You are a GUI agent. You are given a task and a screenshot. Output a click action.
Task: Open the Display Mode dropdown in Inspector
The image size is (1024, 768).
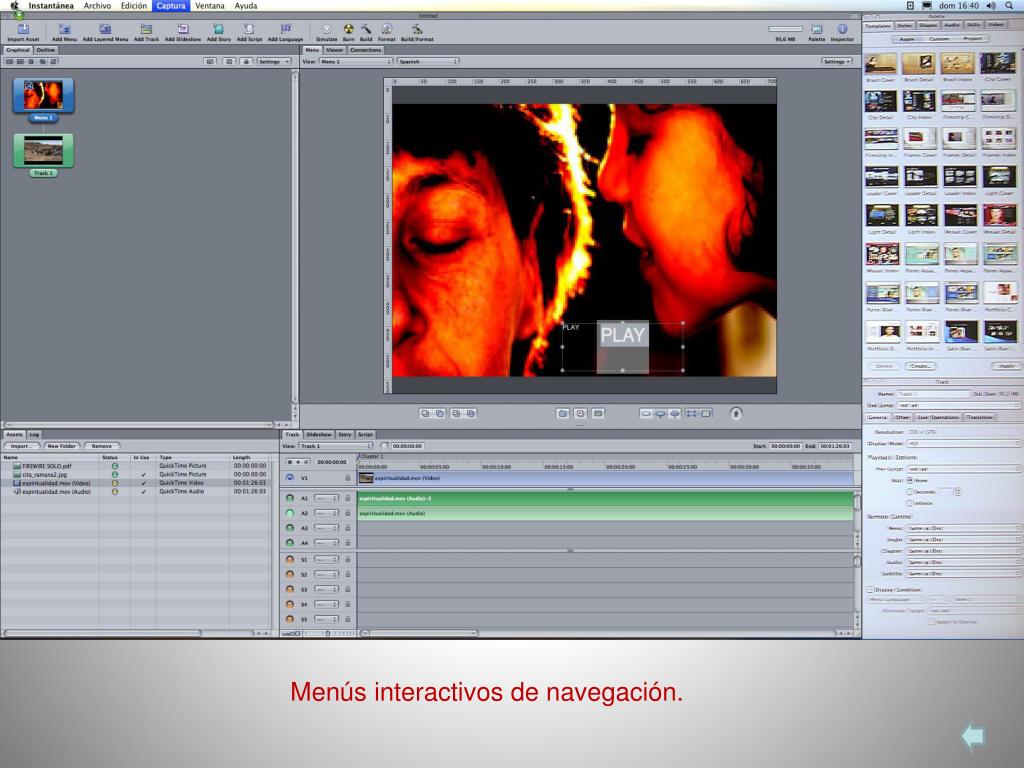[963, 443]
